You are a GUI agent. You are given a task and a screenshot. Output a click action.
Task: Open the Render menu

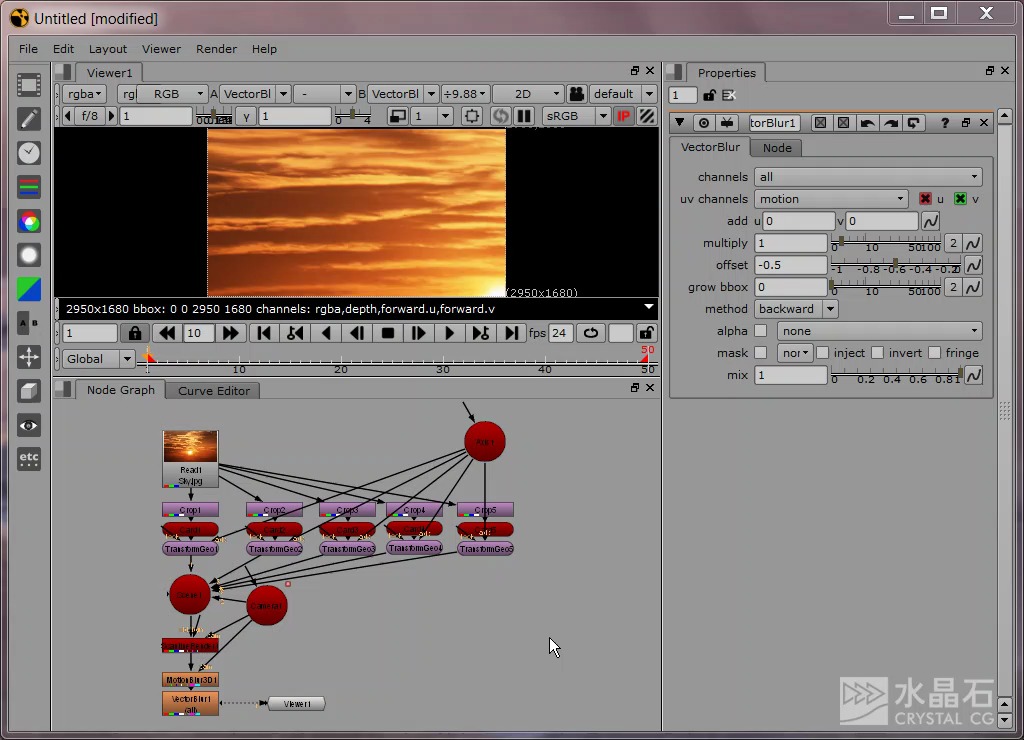click(216, 49)
